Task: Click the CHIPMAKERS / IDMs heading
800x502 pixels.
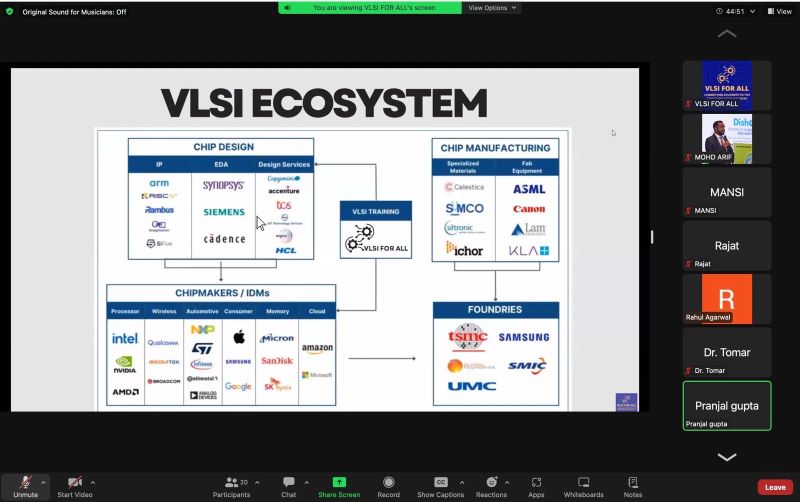Action: pyautogui.click(x=222, y=293)
